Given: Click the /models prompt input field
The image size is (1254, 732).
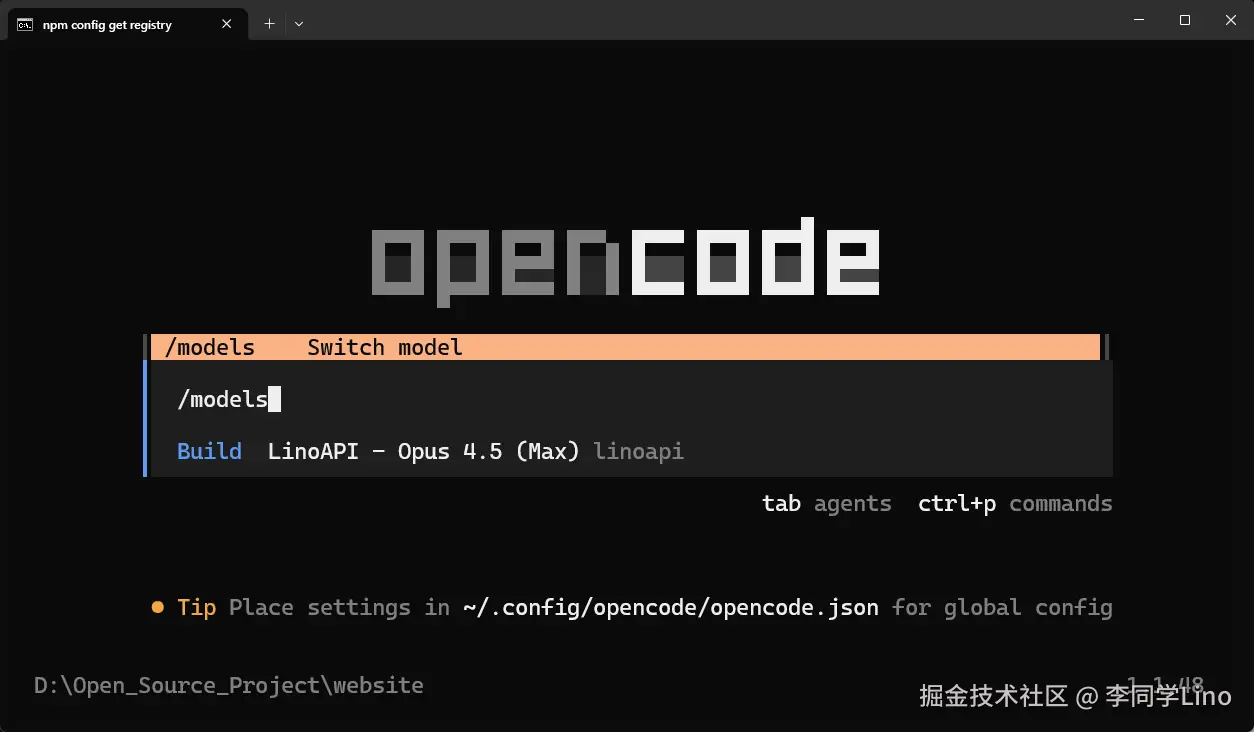Looking at the screenshot, I should [630, 399].
